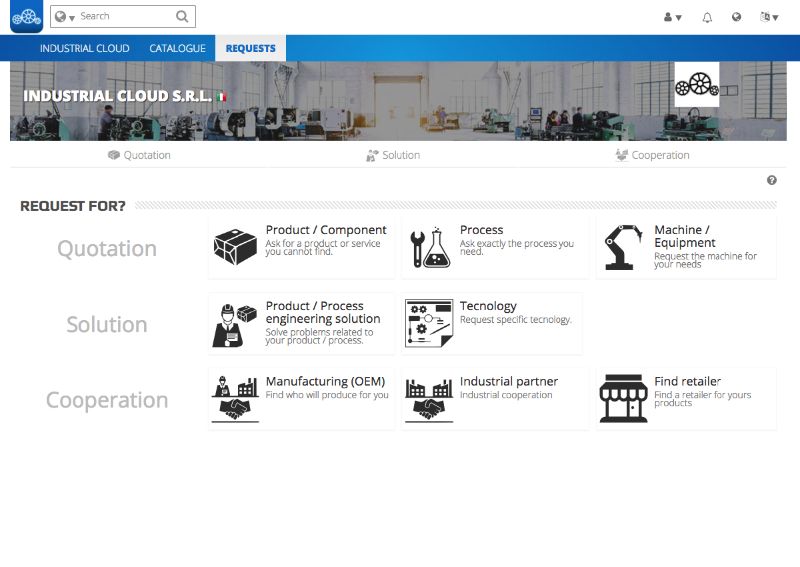The width and height of the screenshot is (800, 567).
Task: Switch to the Cooperation section tab
Action: tap(652, 155)
